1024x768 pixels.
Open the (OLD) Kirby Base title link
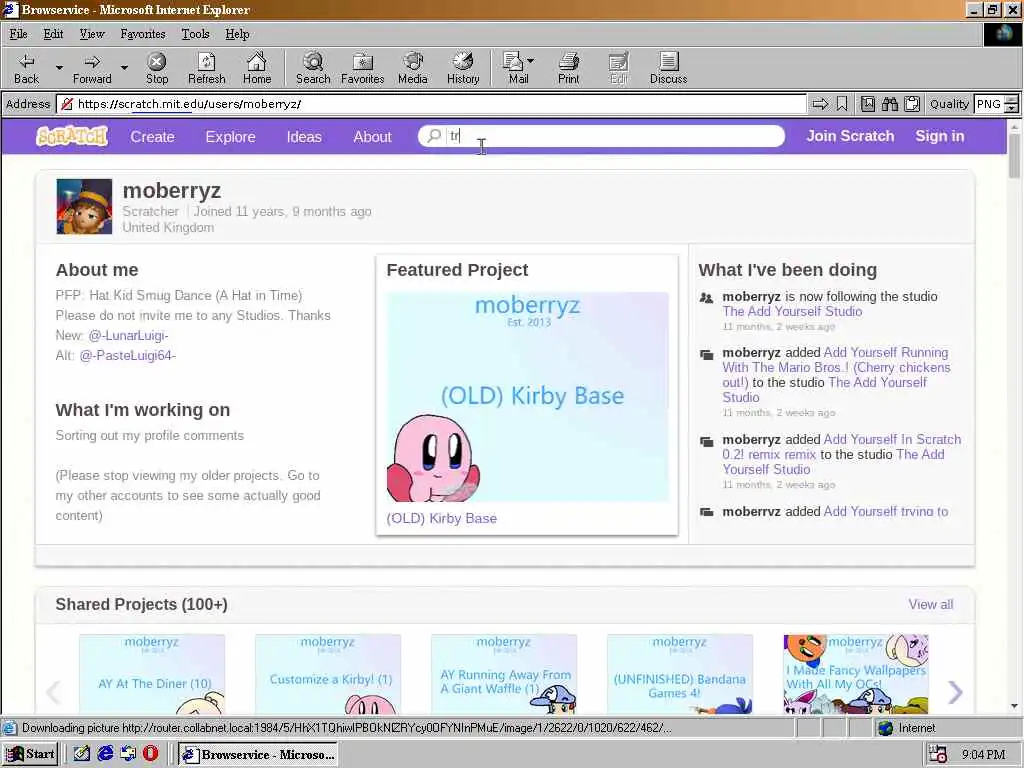pyautogui.click(x=441, y=518)
